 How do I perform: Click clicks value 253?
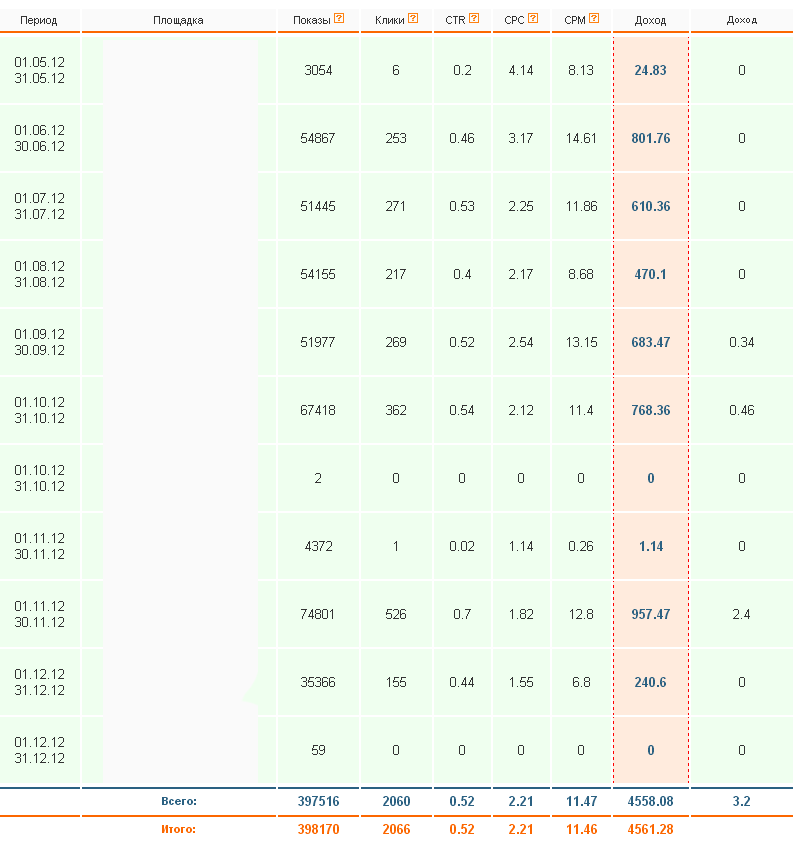[396, 138]
